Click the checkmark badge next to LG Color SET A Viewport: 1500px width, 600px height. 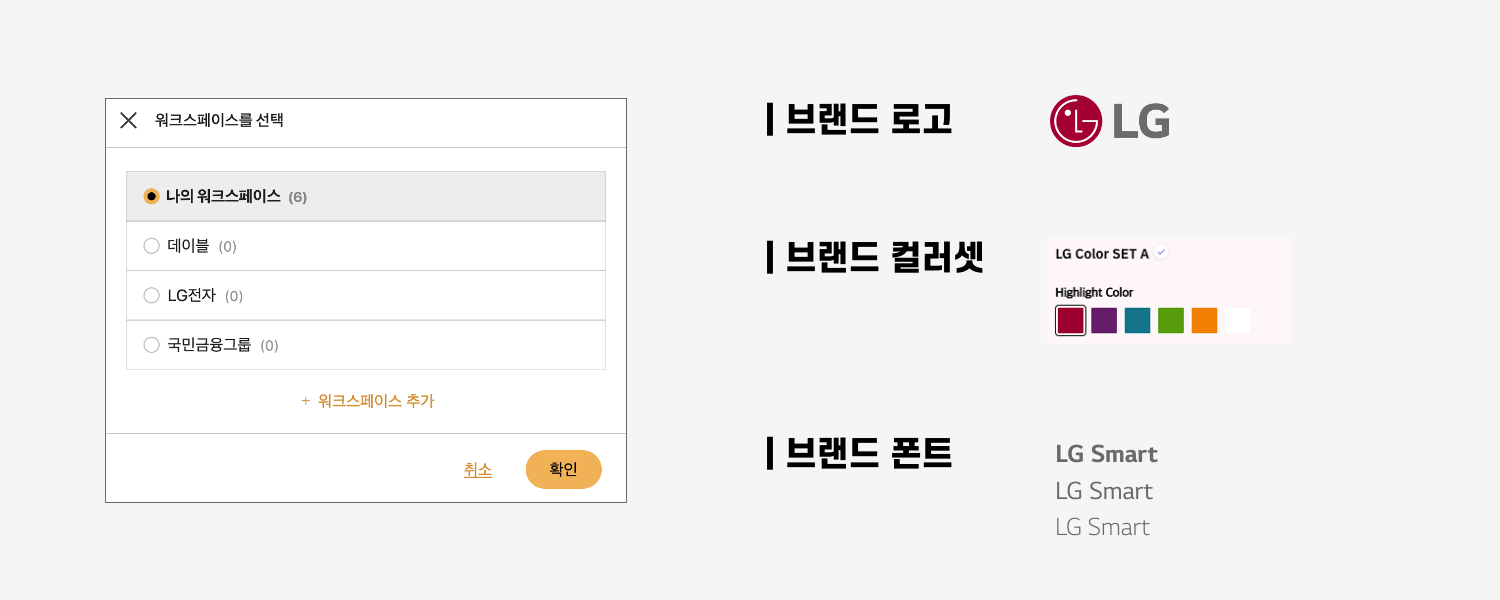point(1161,253)
